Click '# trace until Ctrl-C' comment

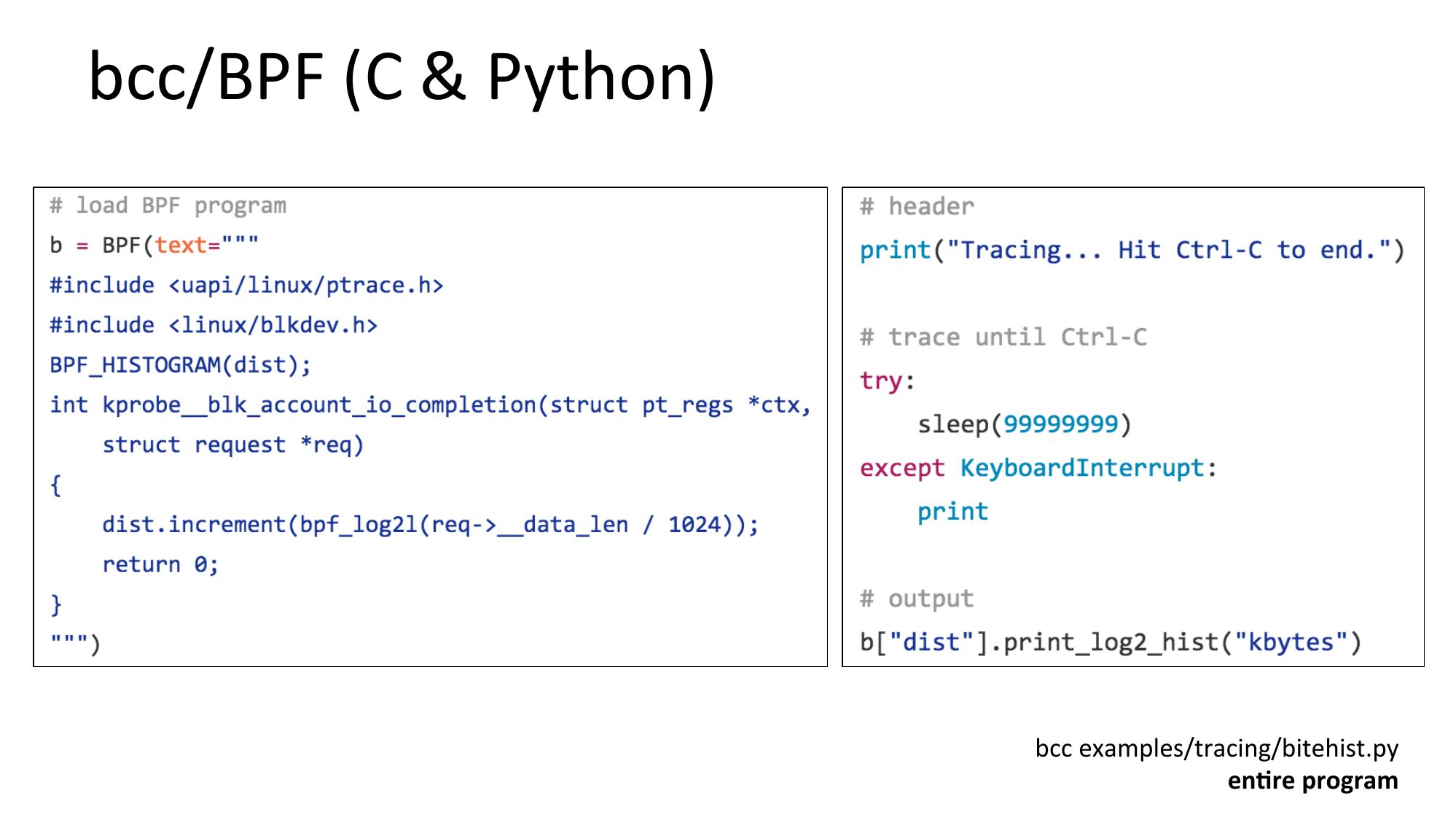[1003, 337]
